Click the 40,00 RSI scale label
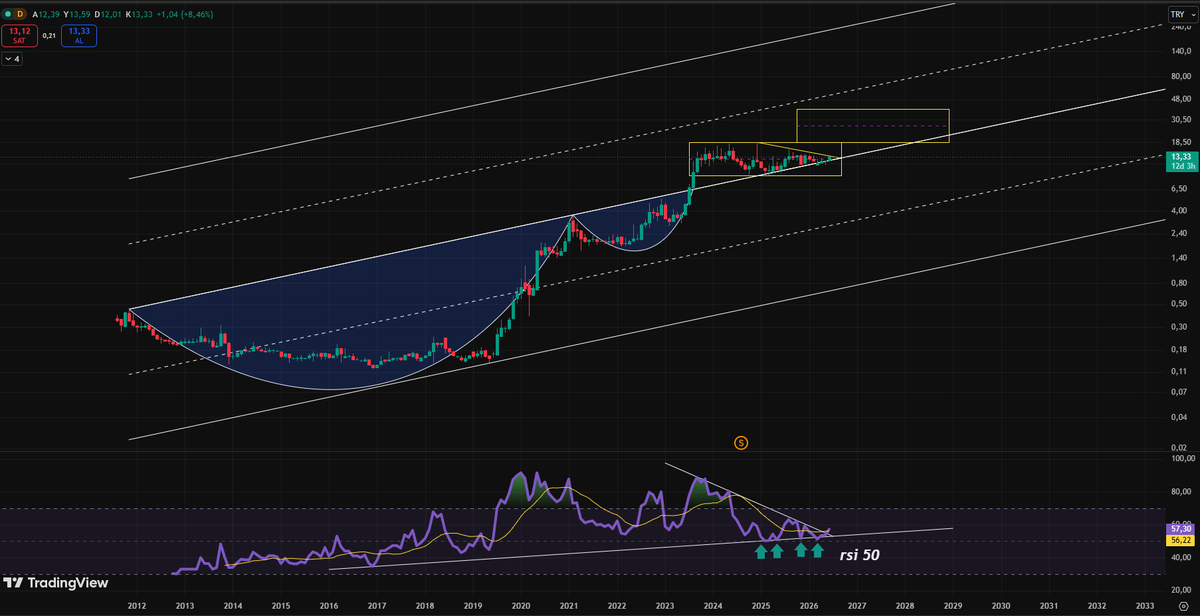 pyautogui.click(x=1180, y=557)
